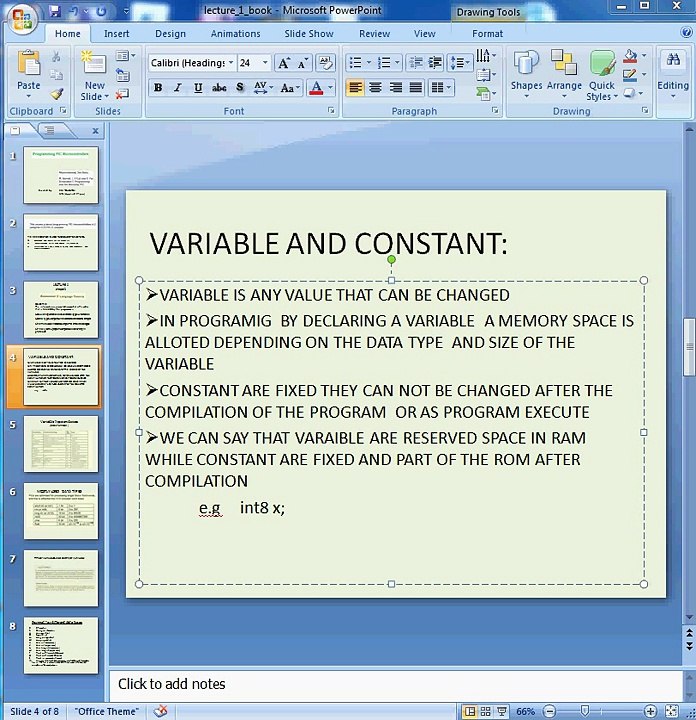The height and width of the screenshot is (720, 696).
Task: Open Columns dropdown
Action: pyautogui.click(x=442, y=87)
